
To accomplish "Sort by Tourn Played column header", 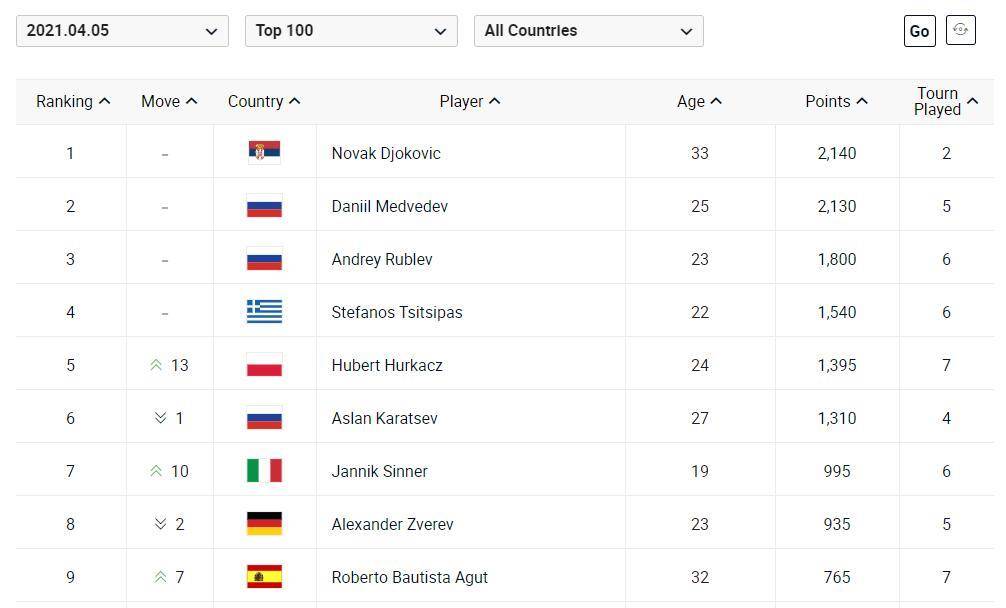I will click(945, 101).
